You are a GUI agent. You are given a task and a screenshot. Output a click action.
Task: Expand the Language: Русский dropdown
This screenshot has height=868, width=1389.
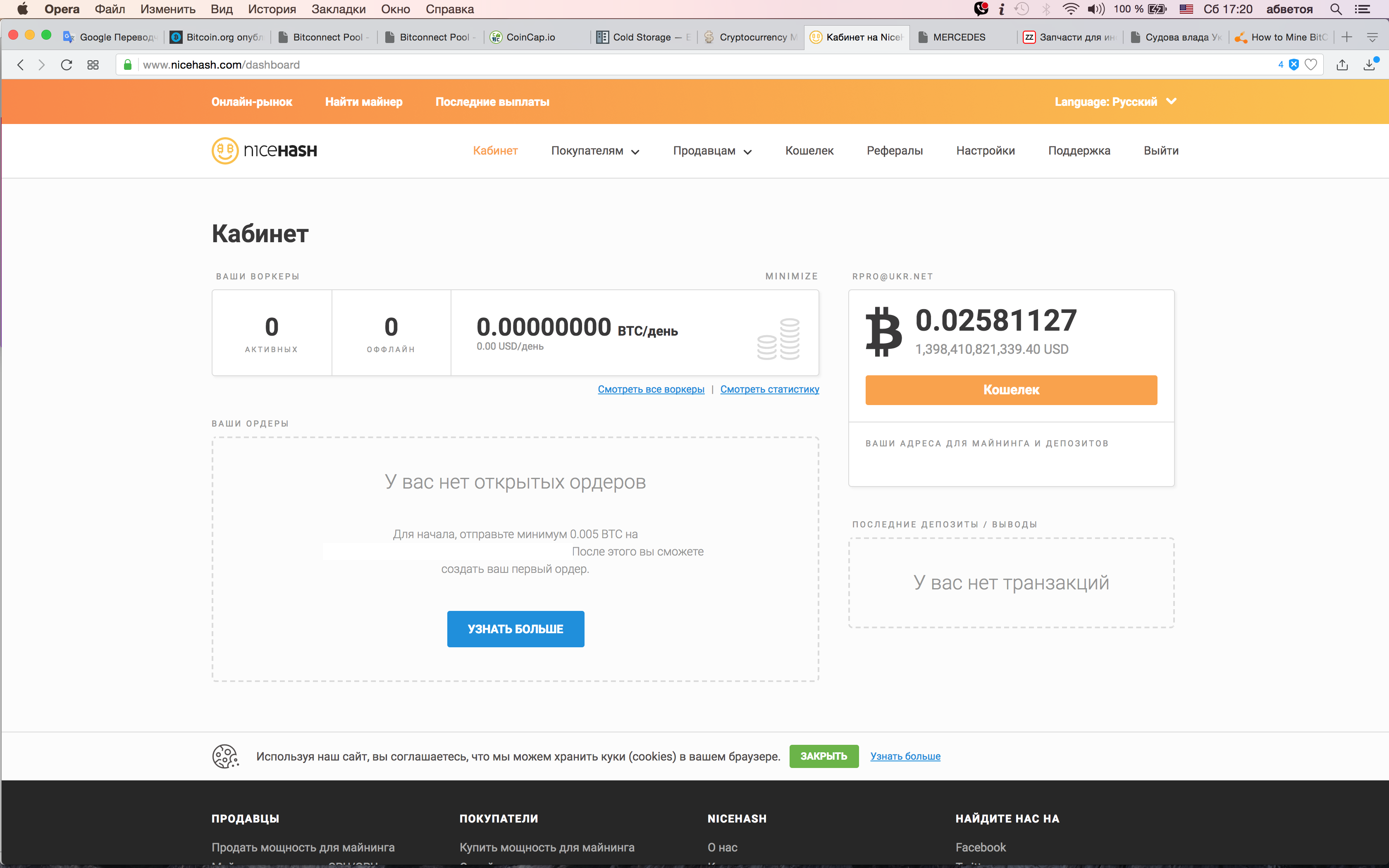[1115, 102]
